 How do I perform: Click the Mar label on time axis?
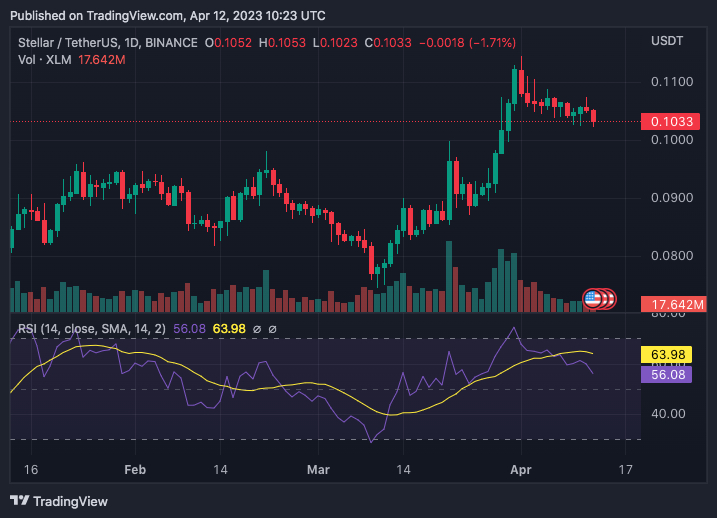(x=318, y=470)
